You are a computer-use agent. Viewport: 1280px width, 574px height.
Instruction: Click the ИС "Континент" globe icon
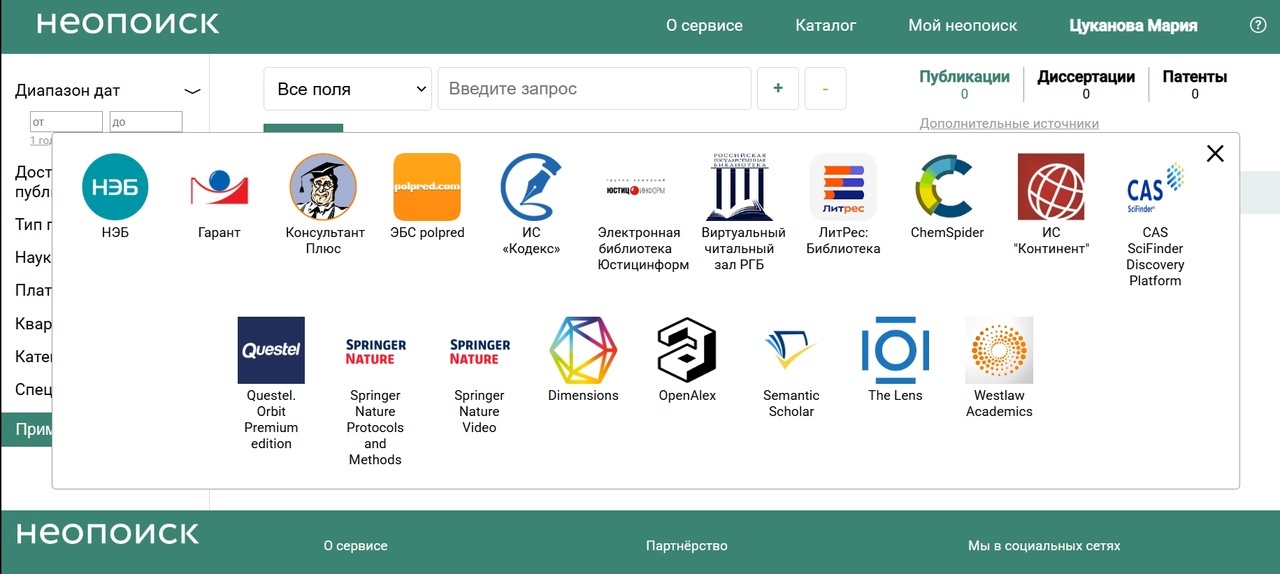click(1051, 187)
